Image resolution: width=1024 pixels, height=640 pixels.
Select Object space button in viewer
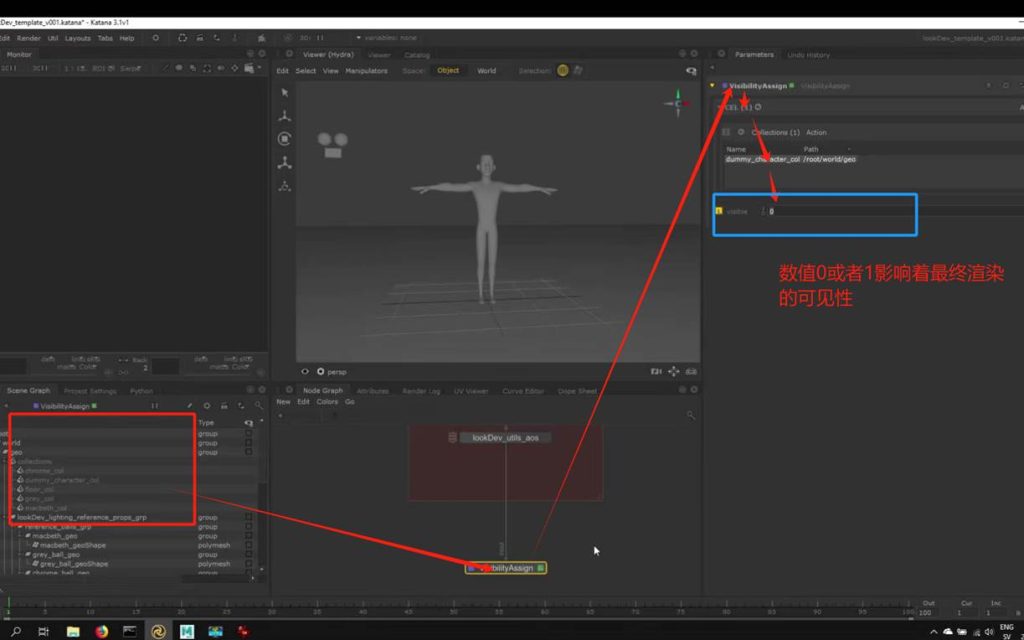448,71
